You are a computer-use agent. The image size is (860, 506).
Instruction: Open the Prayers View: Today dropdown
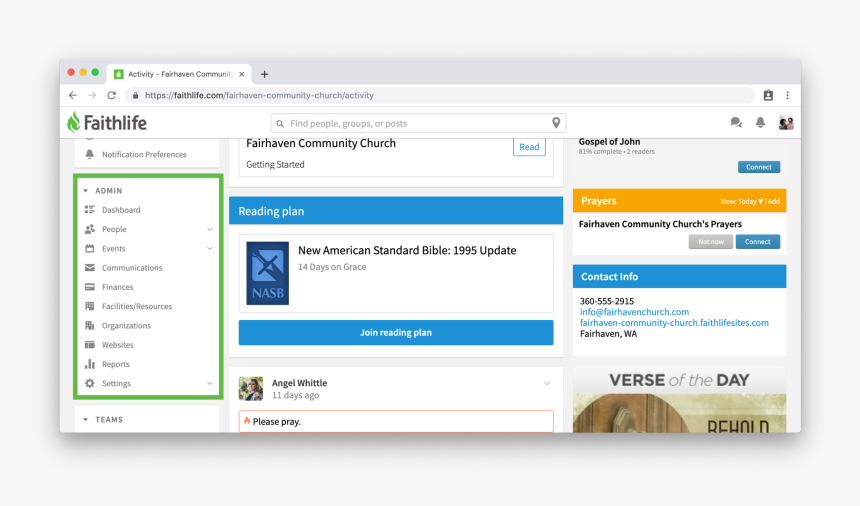[x=742, y=201]
